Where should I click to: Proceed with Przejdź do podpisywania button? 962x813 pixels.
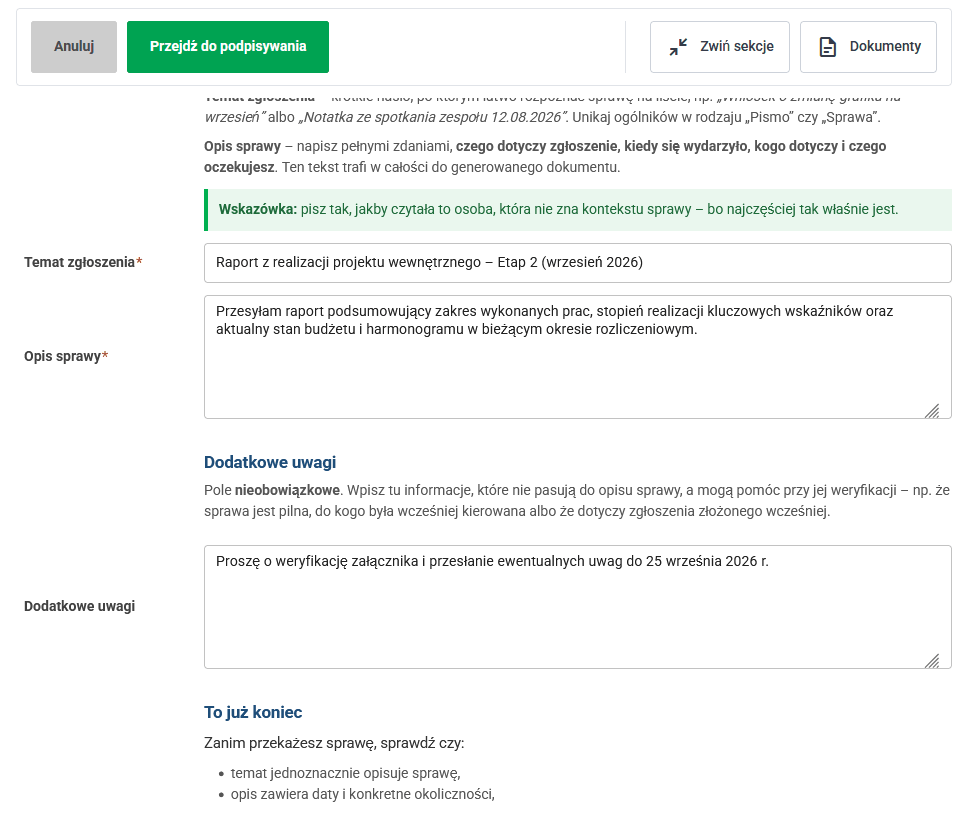pyautogui.click(x=228, y=47)
